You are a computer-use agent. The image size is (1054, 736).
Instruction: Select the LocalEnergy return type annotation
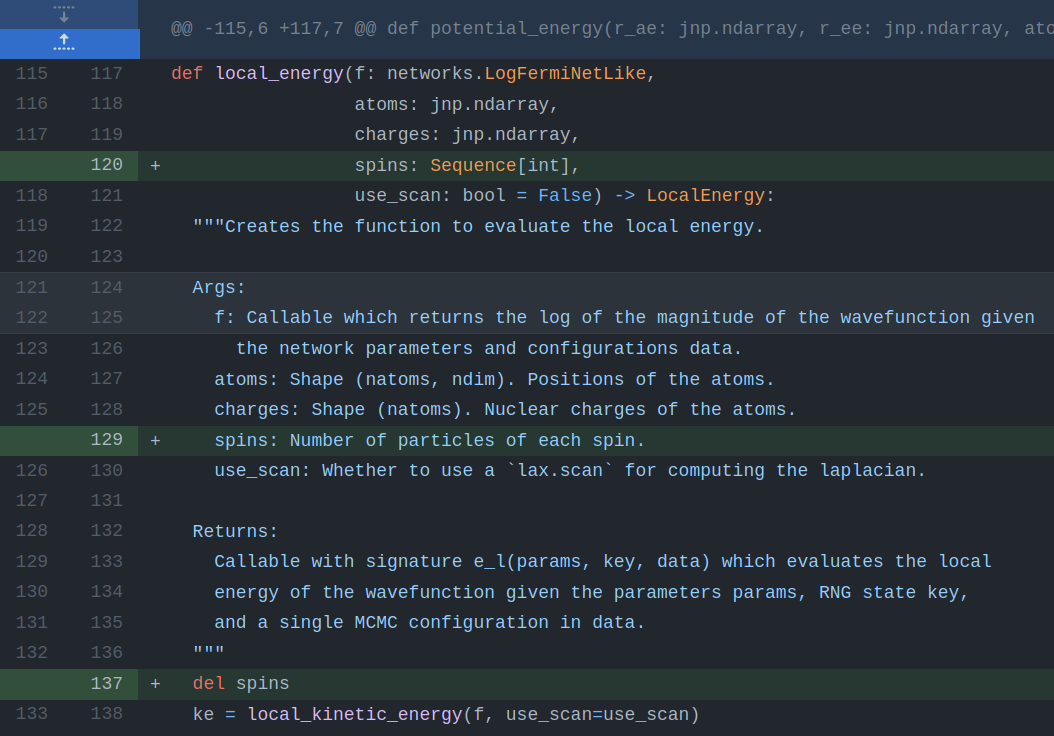tap(706, 195)
